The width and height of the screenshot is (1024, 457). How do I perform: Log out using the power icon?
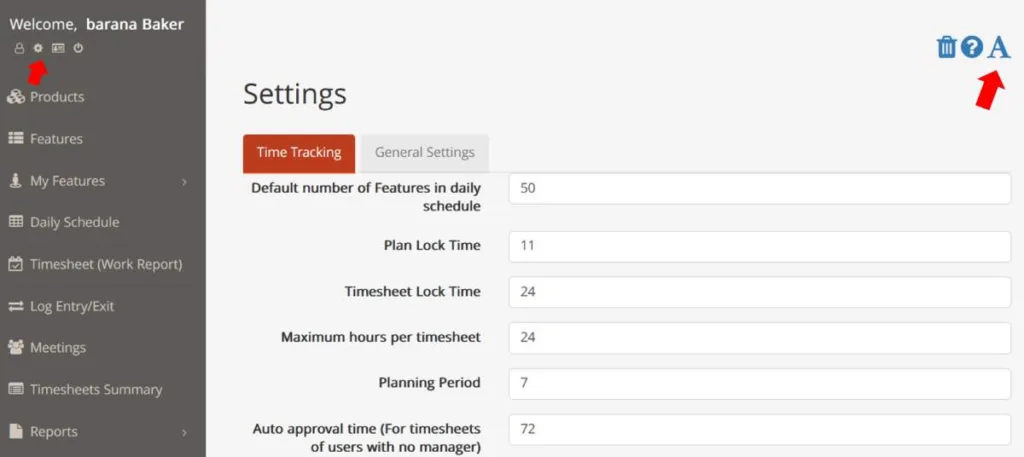tap(78, 48)
